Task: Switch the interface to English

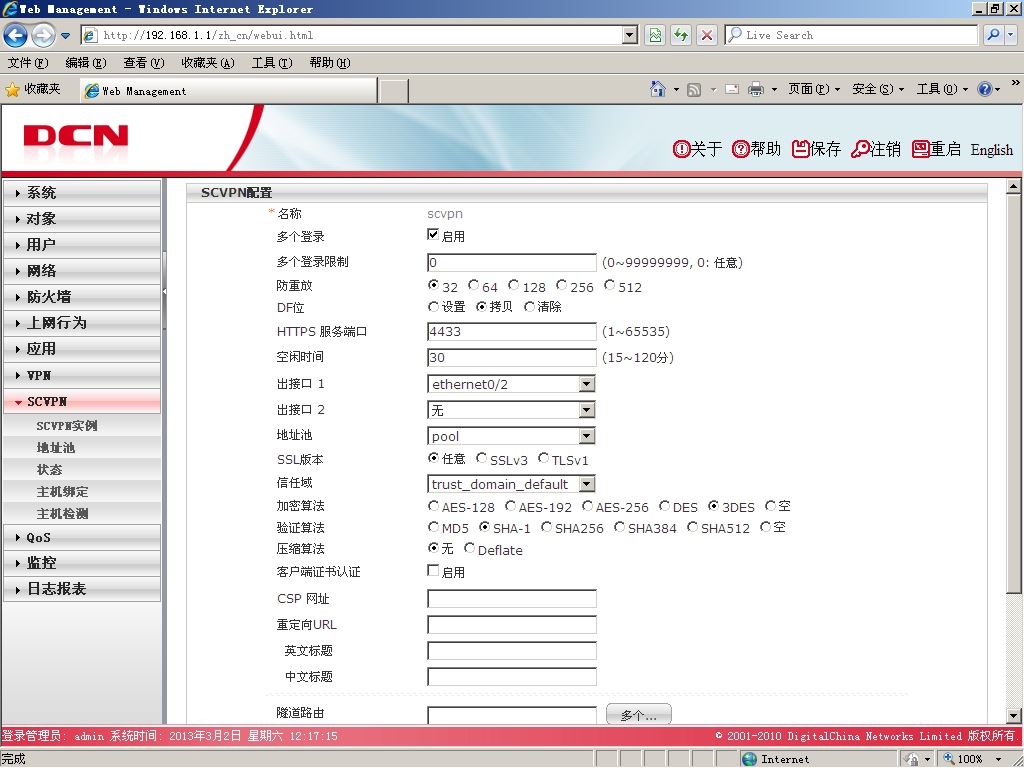Action: (991, 150)
